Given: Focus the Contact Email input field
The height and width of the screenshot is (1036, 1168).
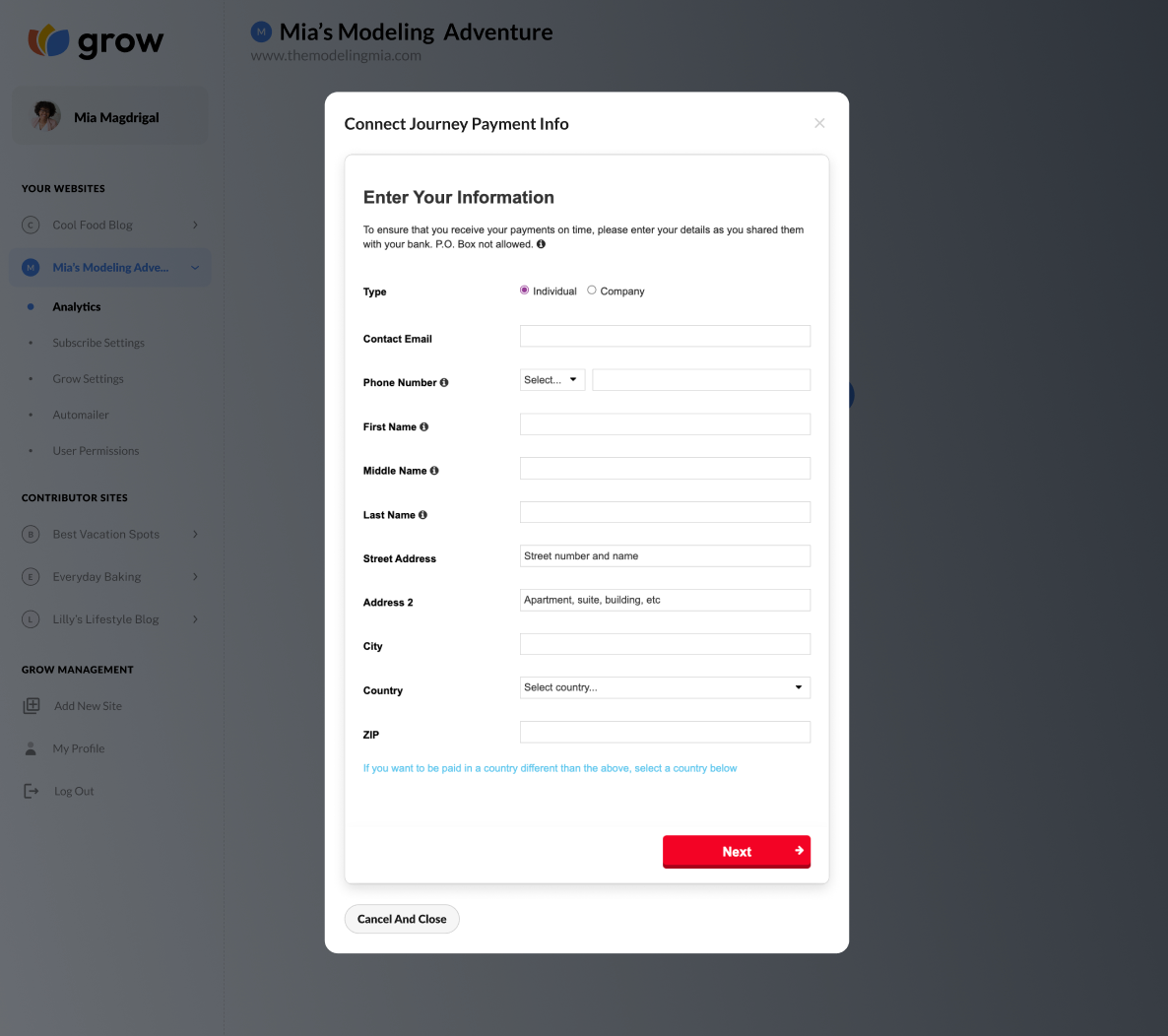Looking at the screenshot, I should pos(665,336).
